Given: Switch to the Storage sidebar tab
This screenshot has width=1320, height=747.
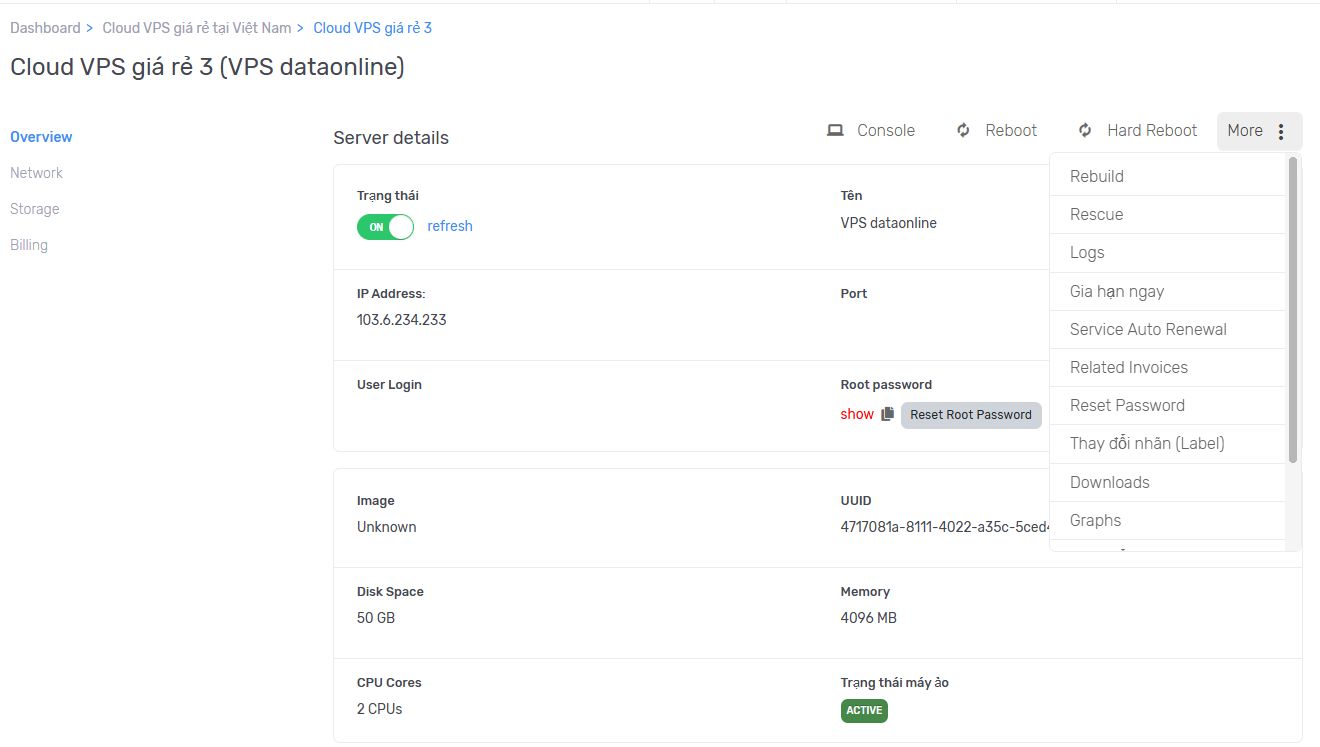Looking at the screenshot, I should tap(35, 209).
